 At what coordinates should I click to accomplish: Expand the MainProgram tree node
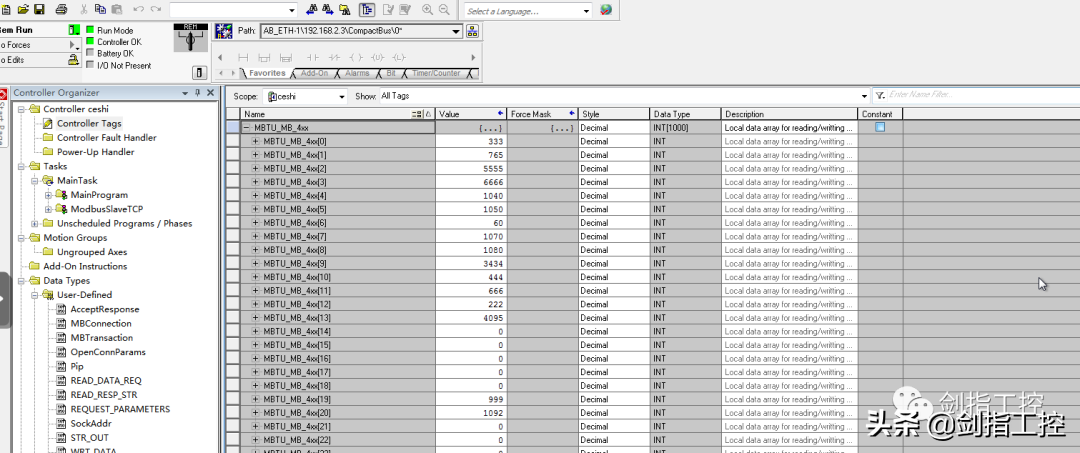point(48,195)
